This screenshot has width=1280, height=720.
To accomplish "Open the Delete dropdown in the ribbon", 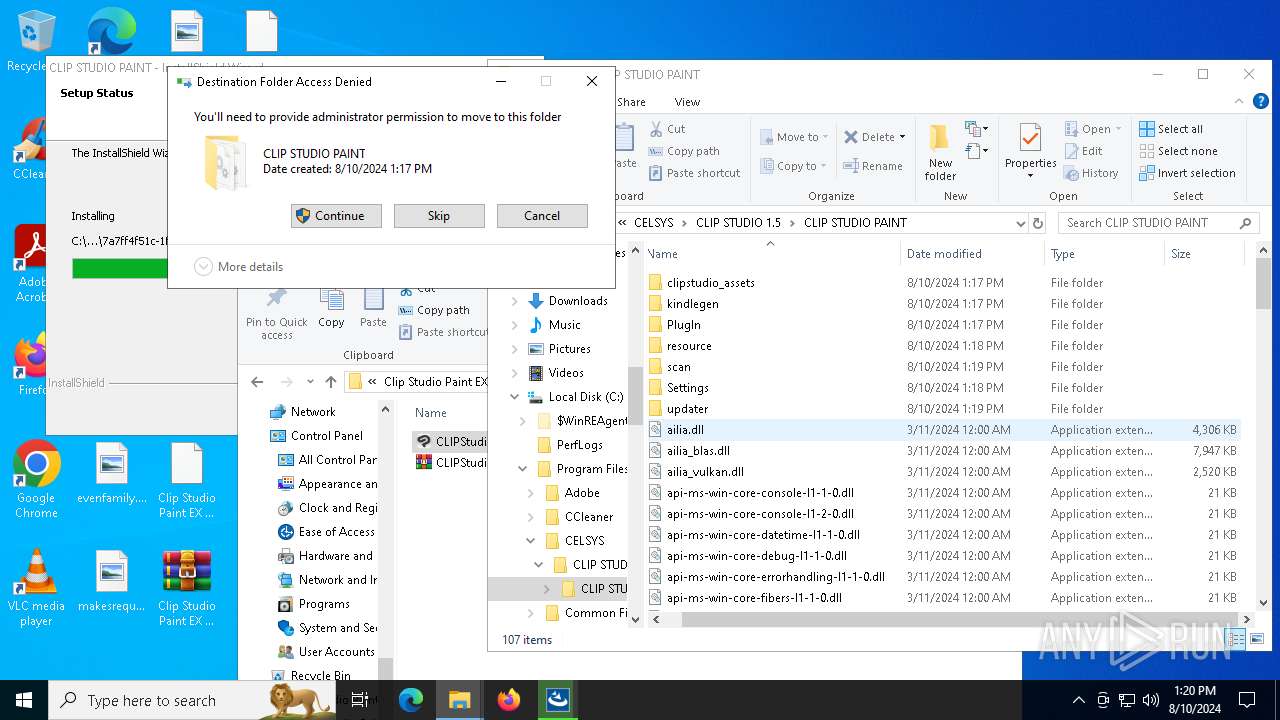I will point(874,137).
